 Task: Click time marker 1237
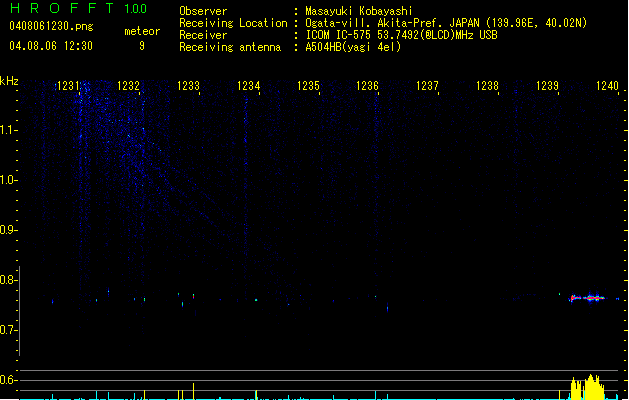coord(427,86)
